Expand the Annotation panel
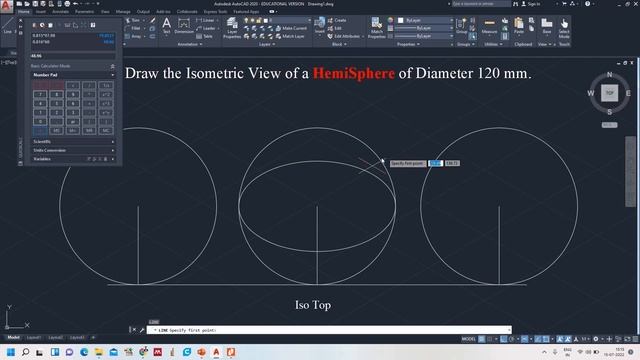The height and width of the screenshot is (360, 640). click(190, 44)
